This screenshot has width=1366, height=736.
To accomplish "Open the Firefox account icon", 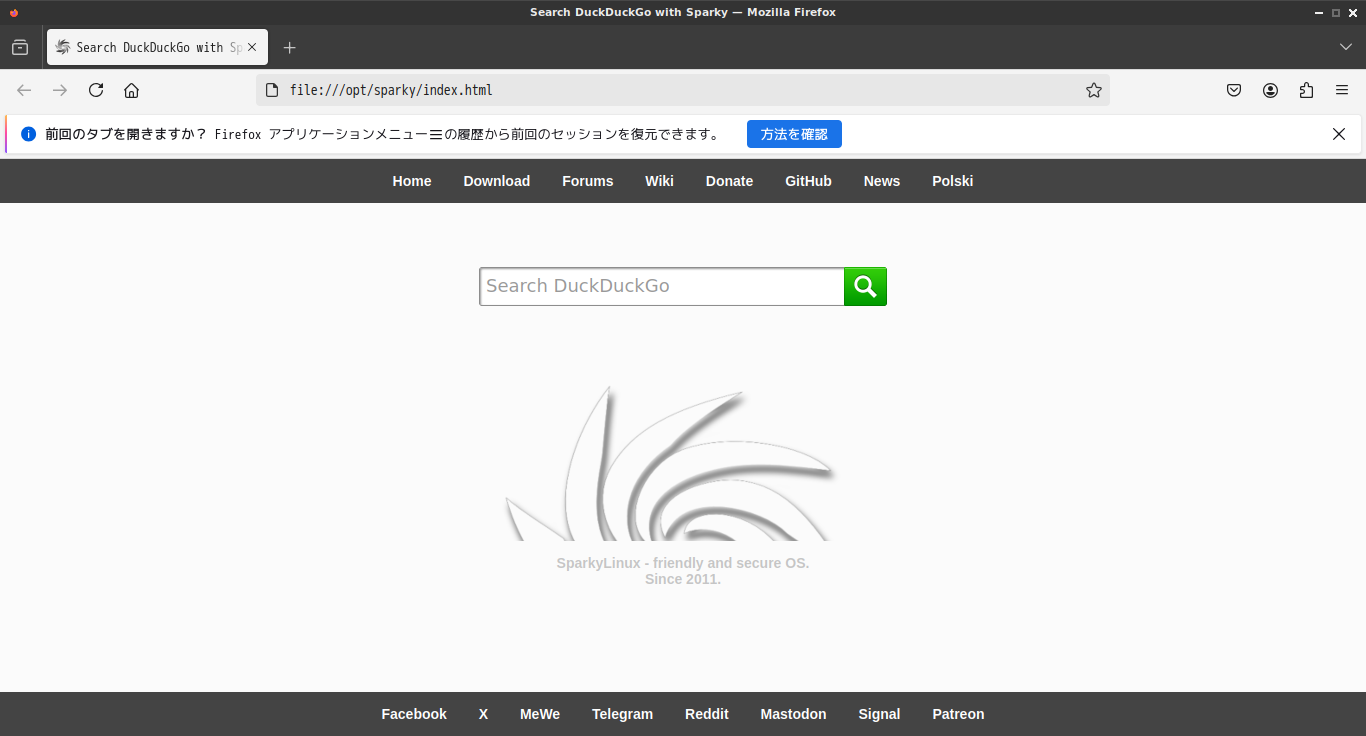I will pyautogui.click(x=1270, y=90).
